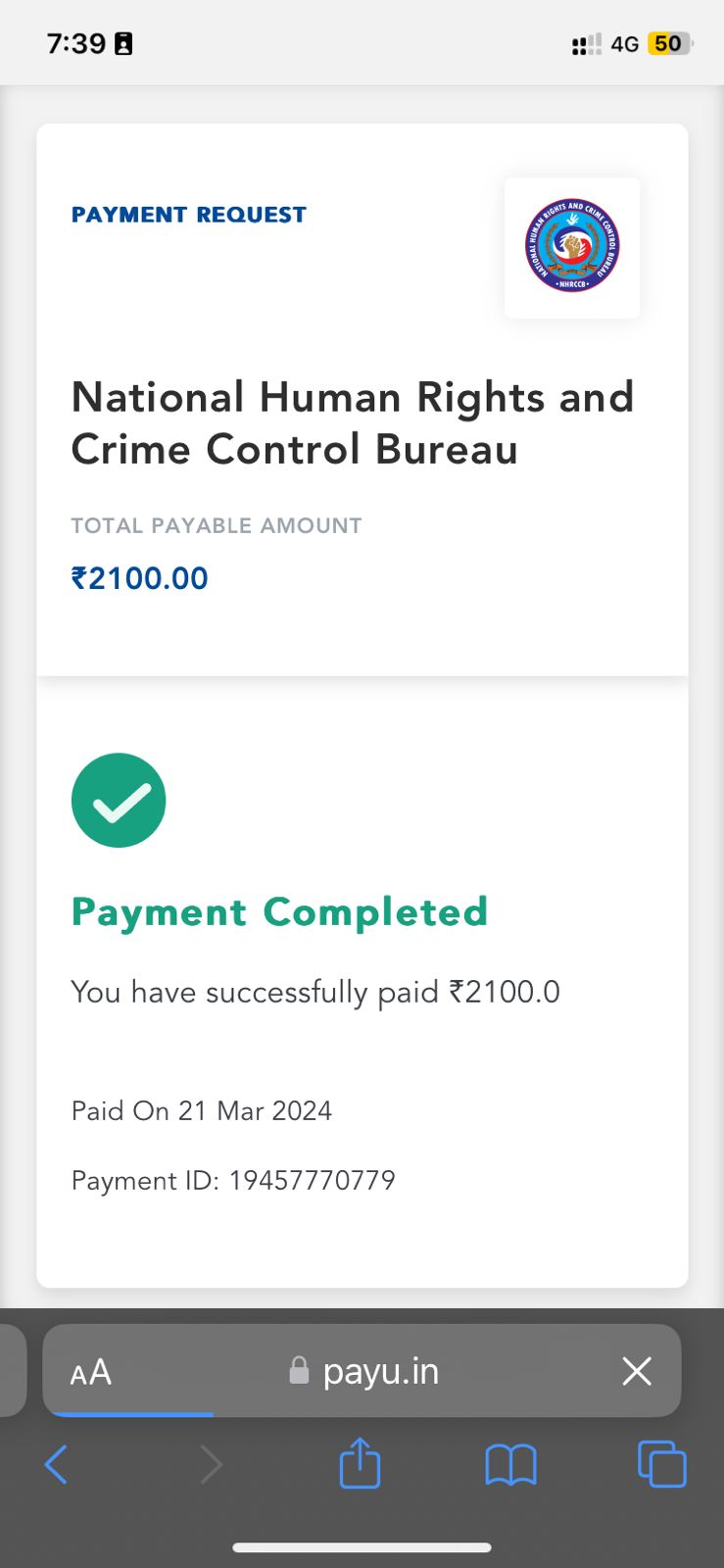The image size is (724, 1568).
Task: Tap the Safari back arrow
Action: tap(56, 1465)
